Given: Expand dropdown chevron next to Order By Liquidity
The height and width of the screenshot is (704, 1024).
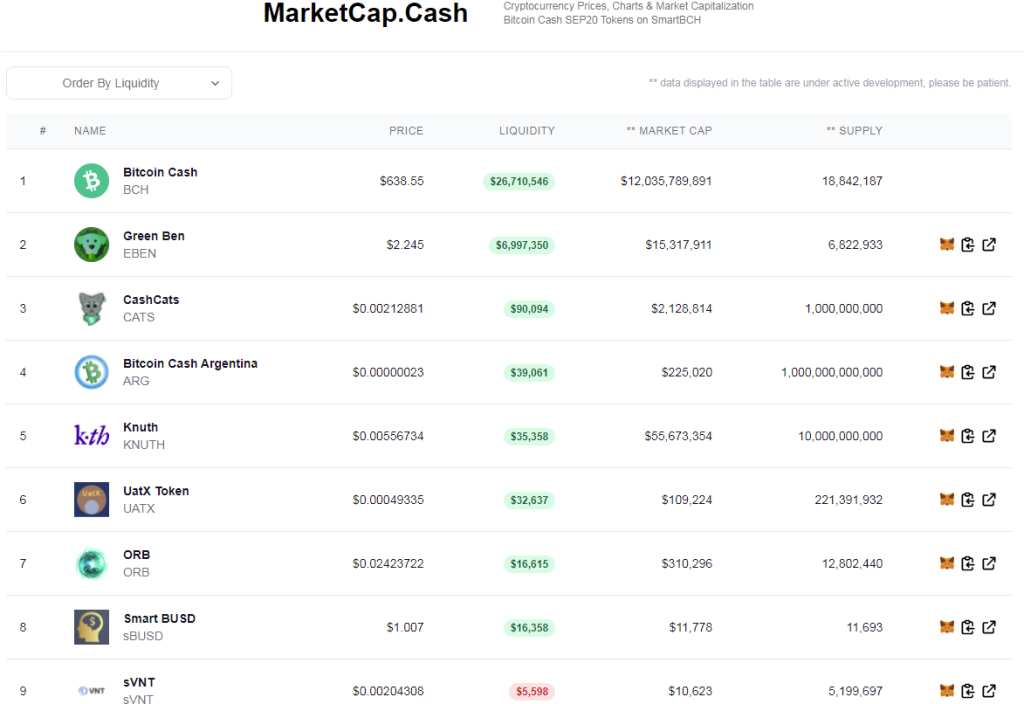Looking at the screenshot, I should click(215, 83).
